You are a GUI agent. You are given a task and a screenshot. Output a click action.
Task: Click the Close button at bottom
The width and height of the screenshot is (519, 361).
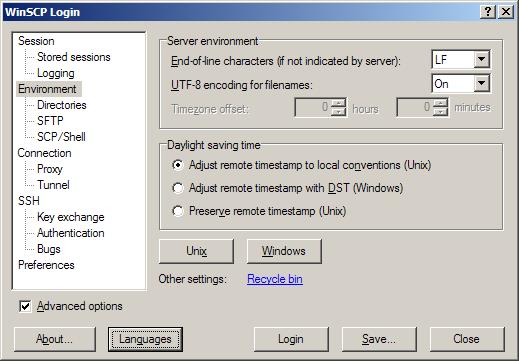[467, 339]
